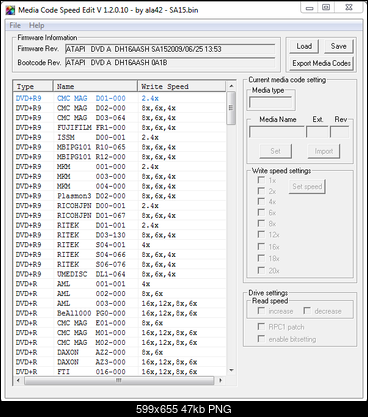Select the BeAll000 PG0-000 row

(x=120, y=313)
